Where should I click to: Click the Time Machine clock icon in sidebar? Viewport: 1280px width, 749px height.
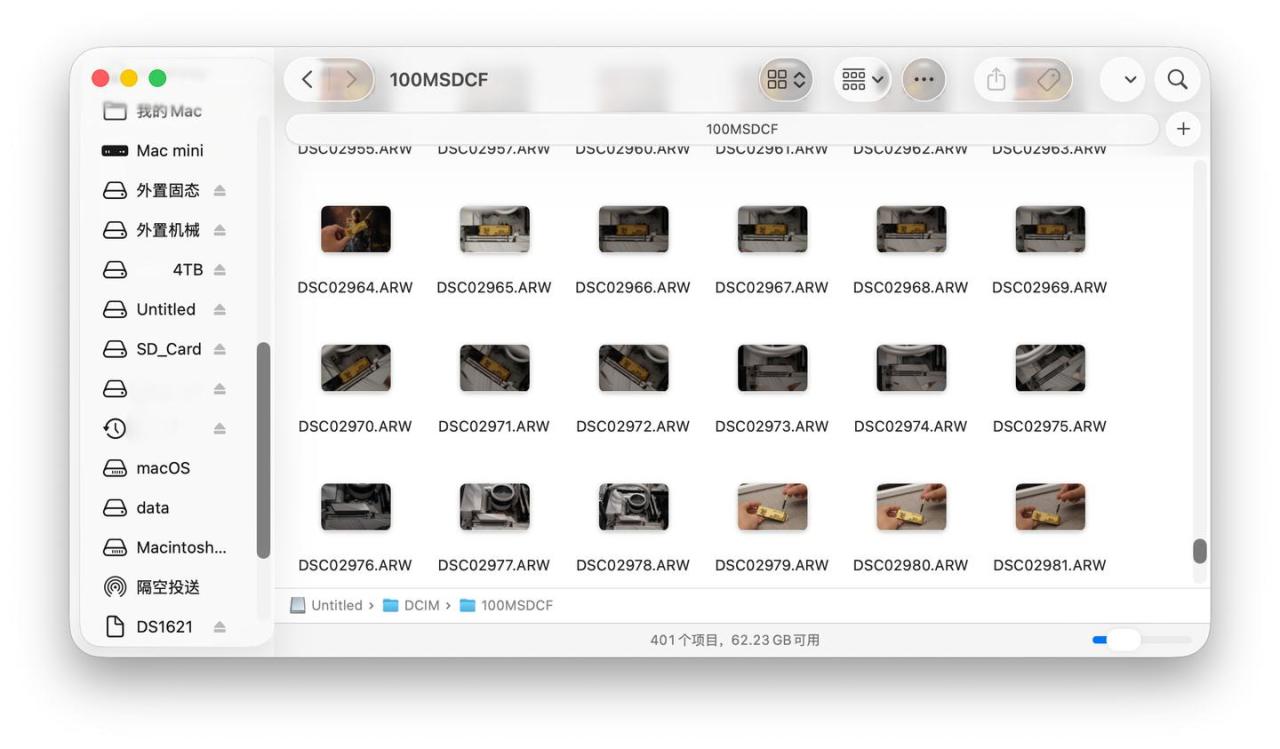point(115,429)
